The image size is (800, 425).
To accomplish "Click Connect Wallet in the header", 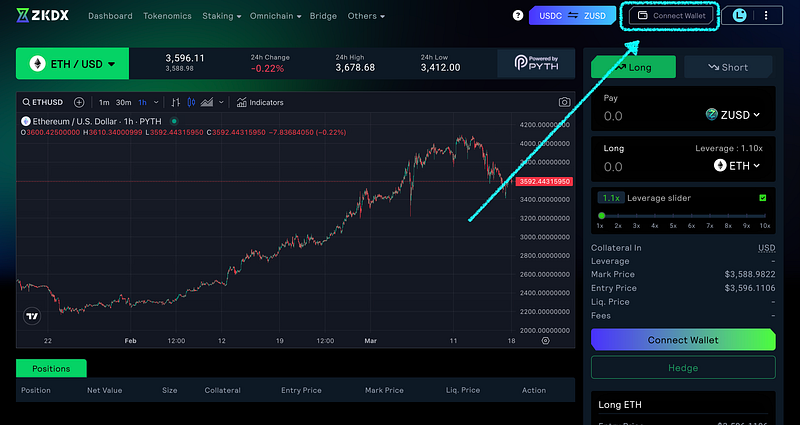I will tap(671, 16).
